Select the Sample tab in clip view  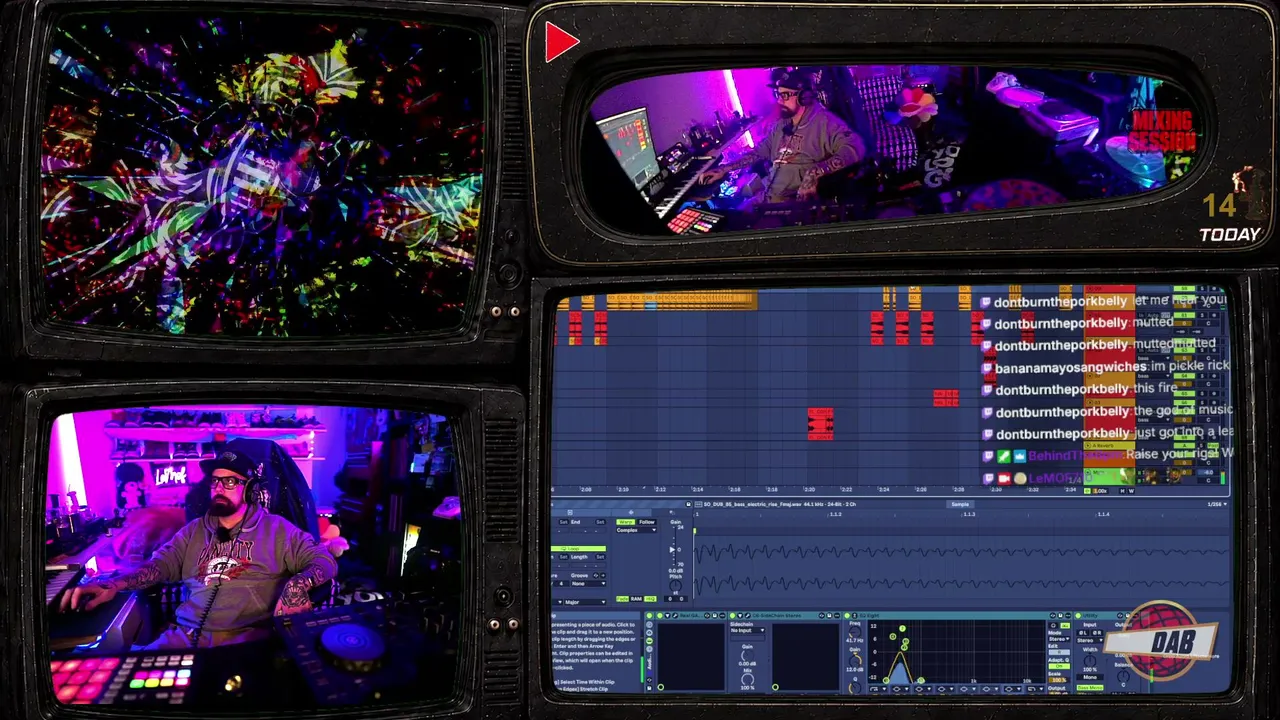click(x=960, y=504)
